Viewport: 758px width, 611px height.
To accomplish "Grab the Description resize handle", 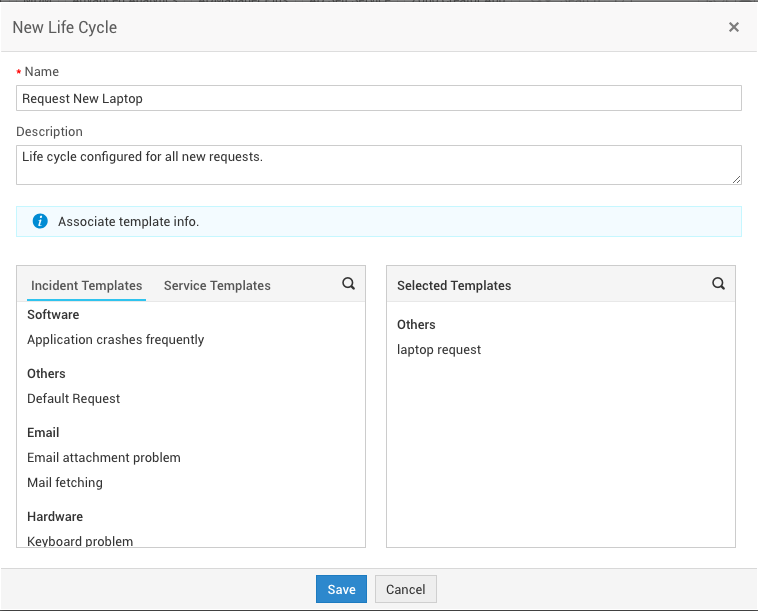I will point(737,179).
